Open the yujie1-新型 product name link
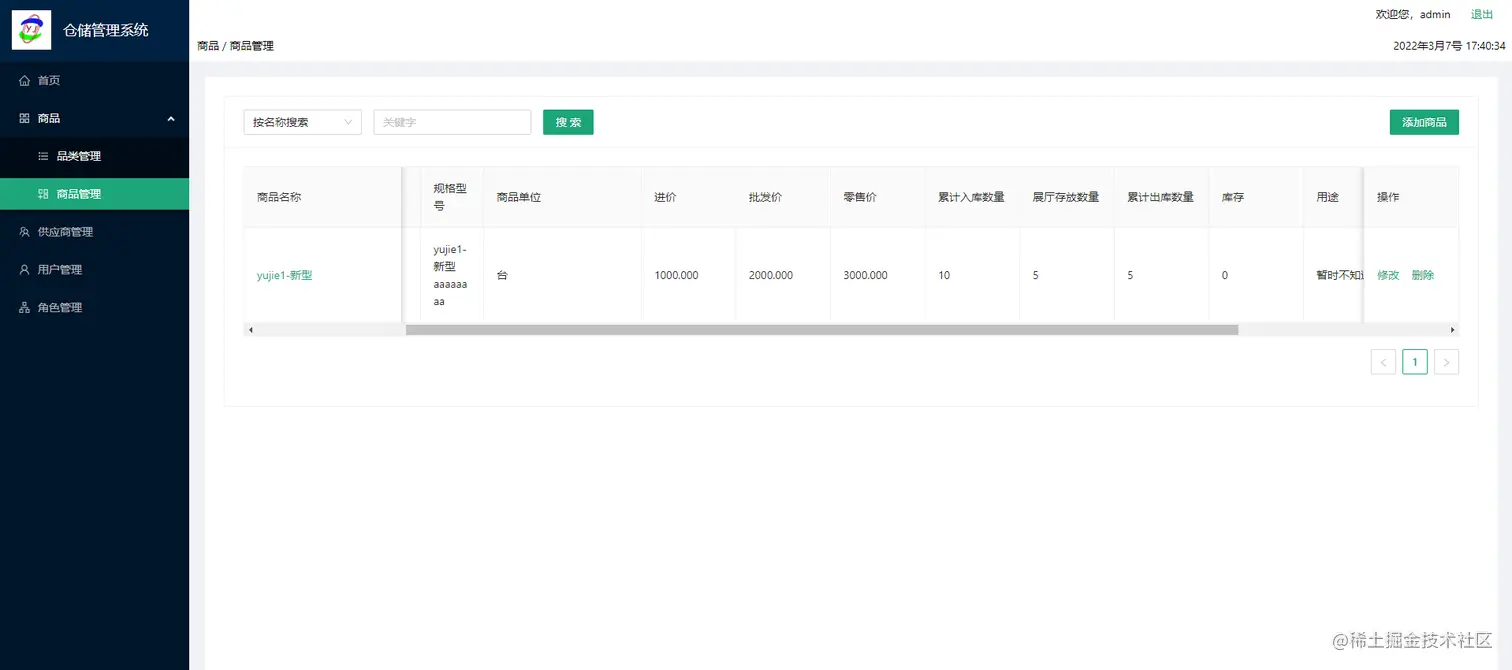This screenshot has width=1512, height=670. [285, 275]
